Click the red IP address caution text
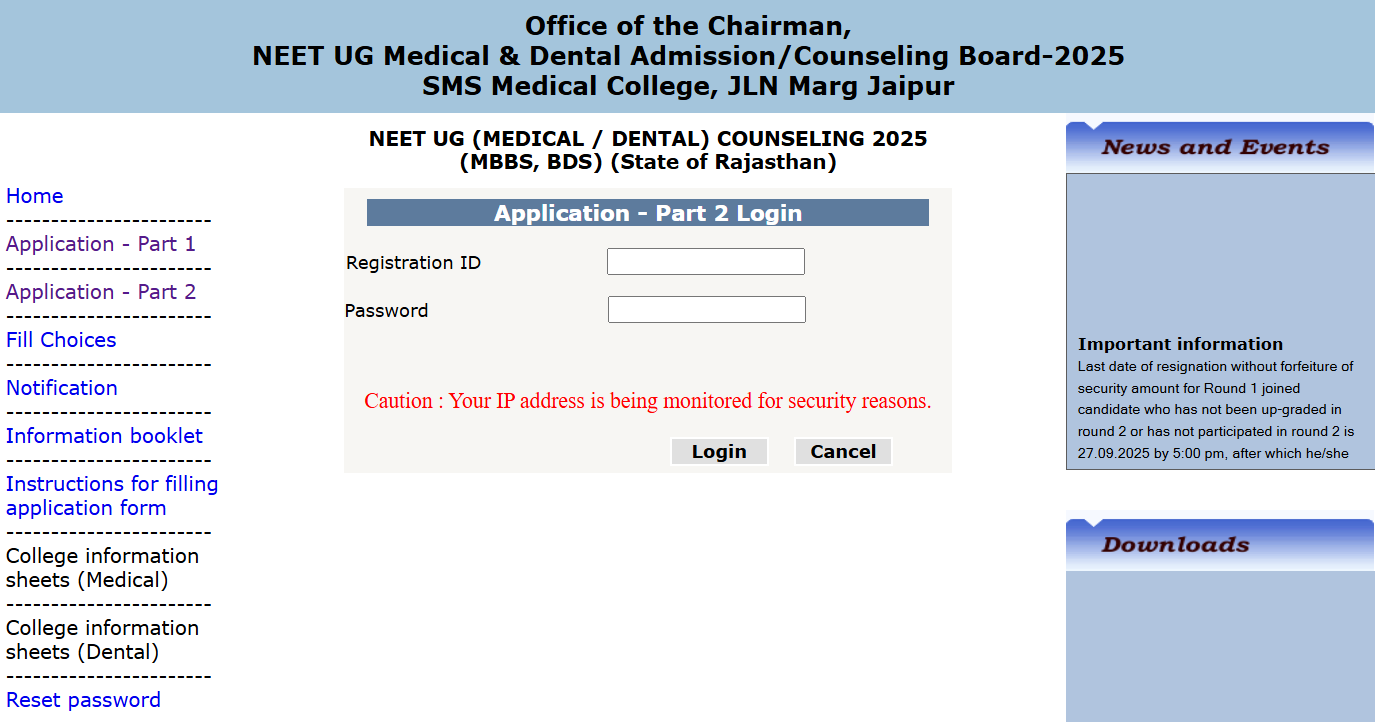The image size is (1375, 722). 647,401
